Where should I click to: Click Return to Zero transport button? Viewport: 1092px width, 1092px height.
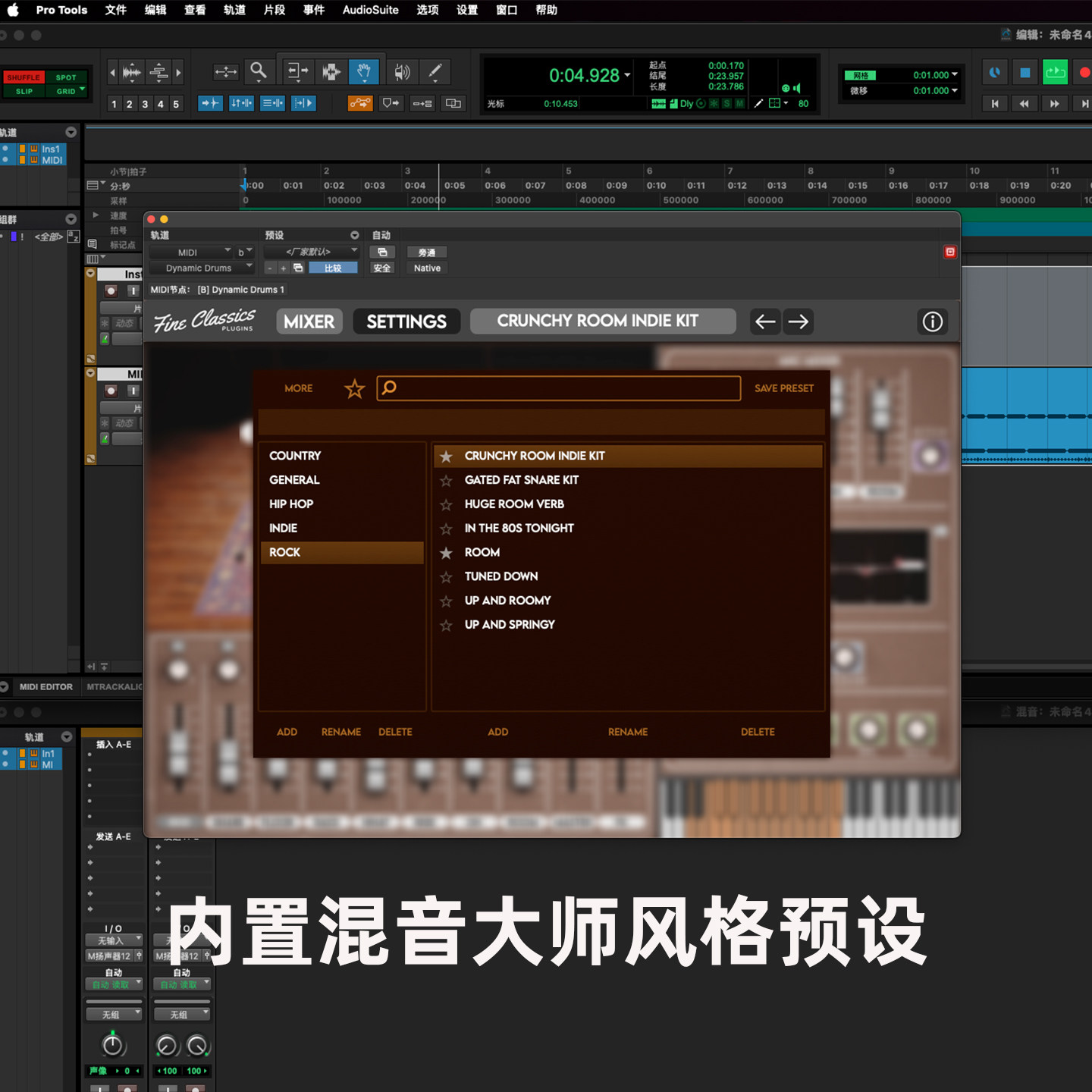(994, 104)
